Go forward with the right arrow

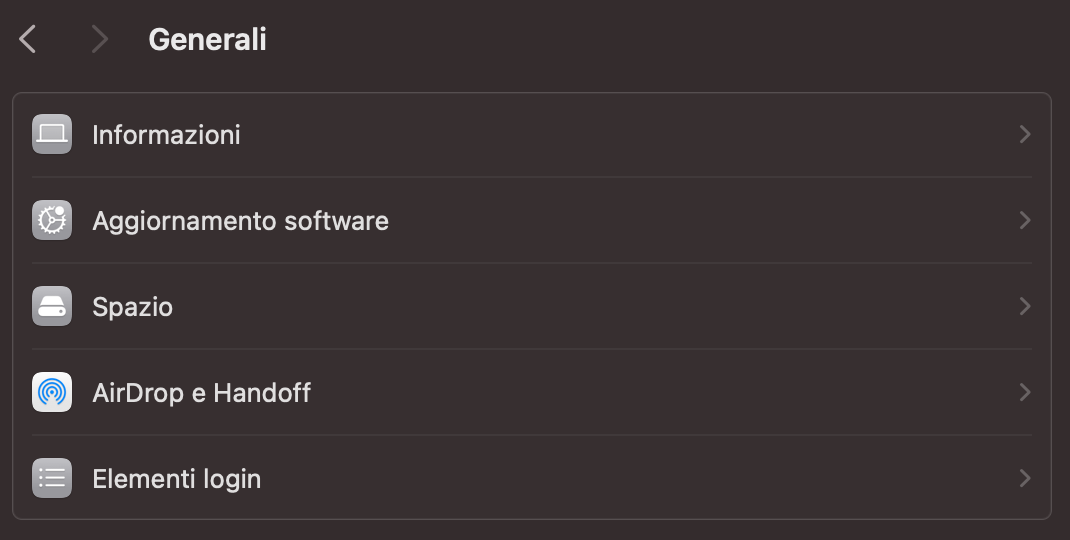pyautogui.click(x=98, y=40)
